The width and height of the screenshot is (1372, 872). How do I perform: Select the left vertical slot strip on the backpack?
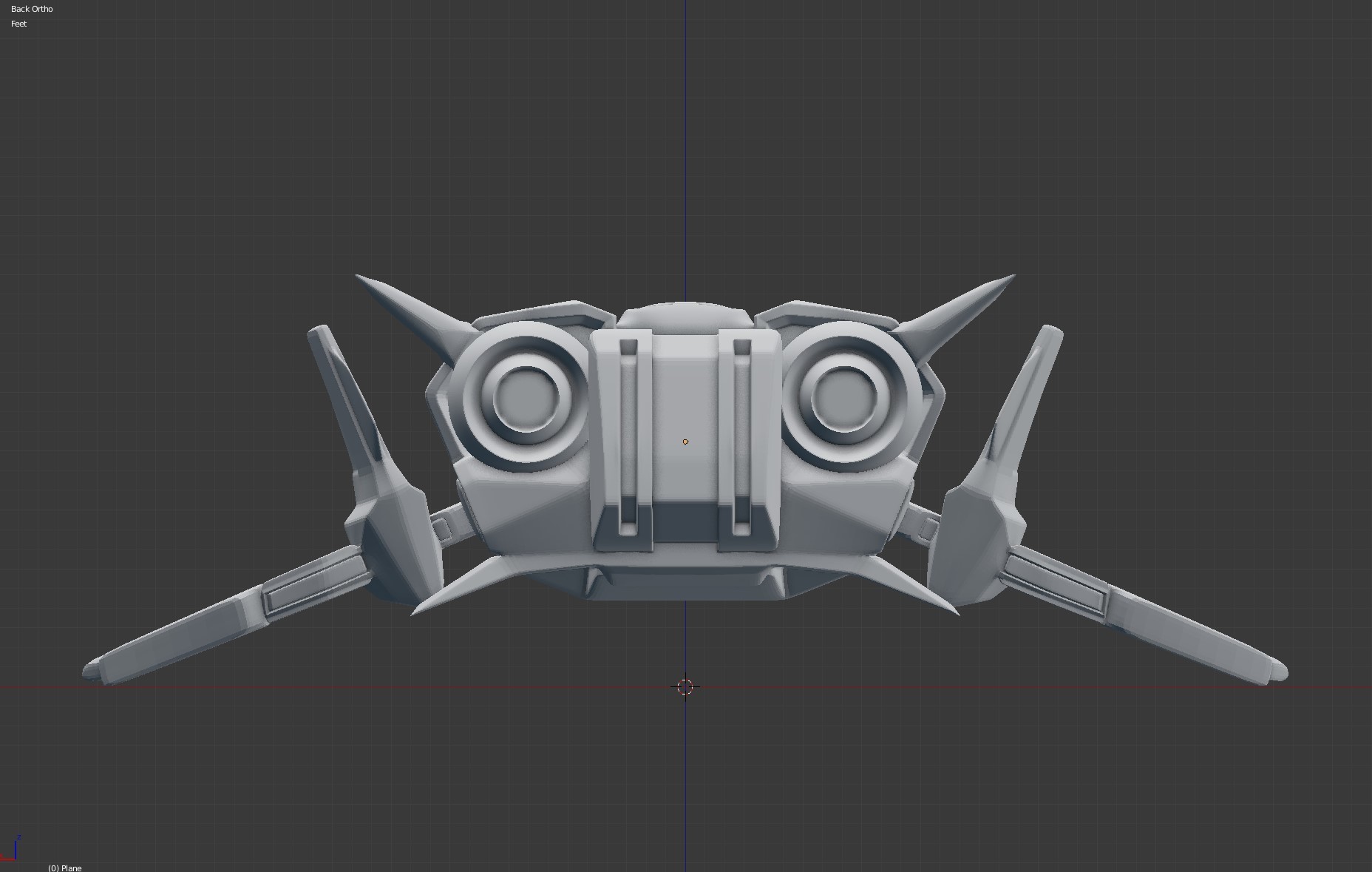[x=628, y=429]
